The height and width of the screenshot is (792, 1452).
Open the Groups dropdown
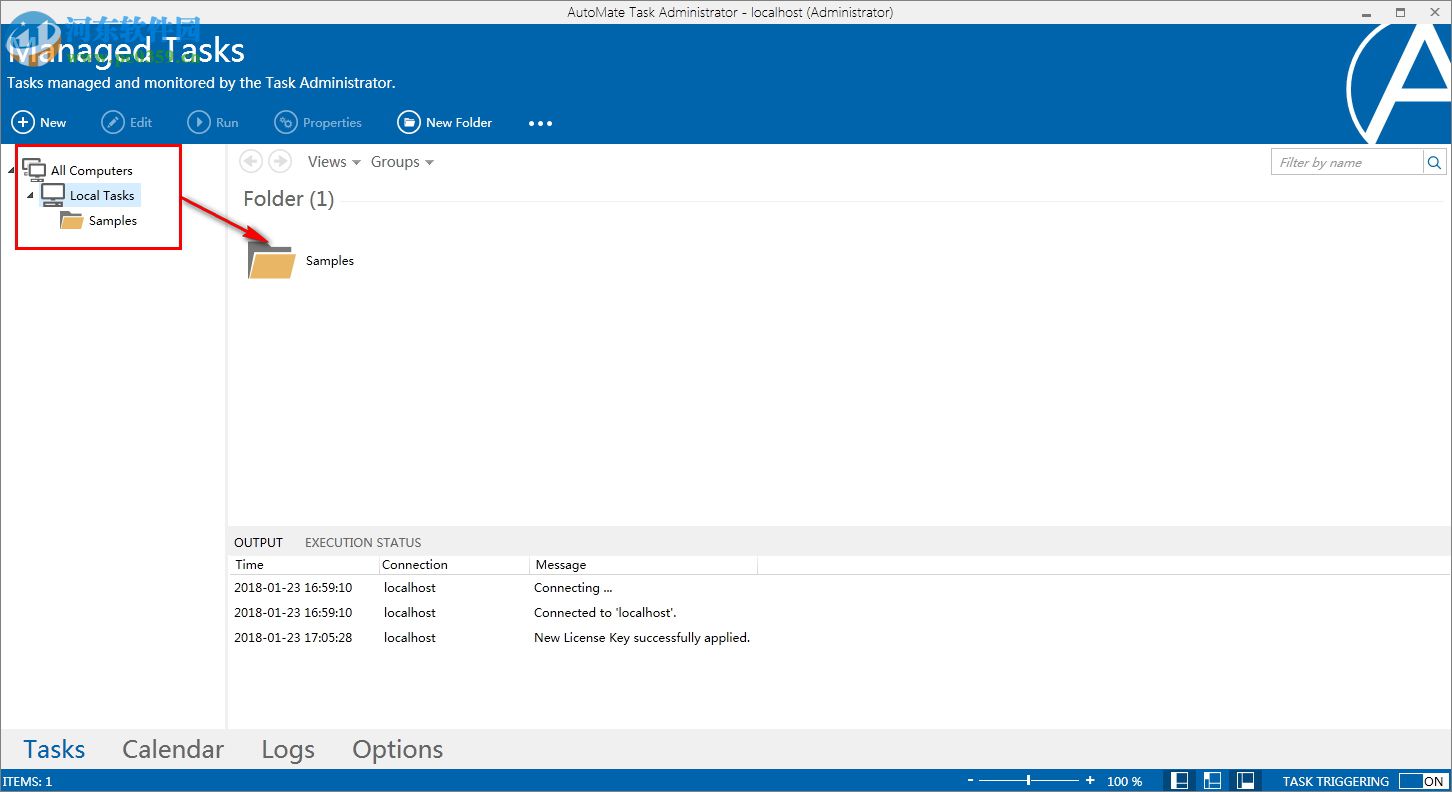point(401,161)
